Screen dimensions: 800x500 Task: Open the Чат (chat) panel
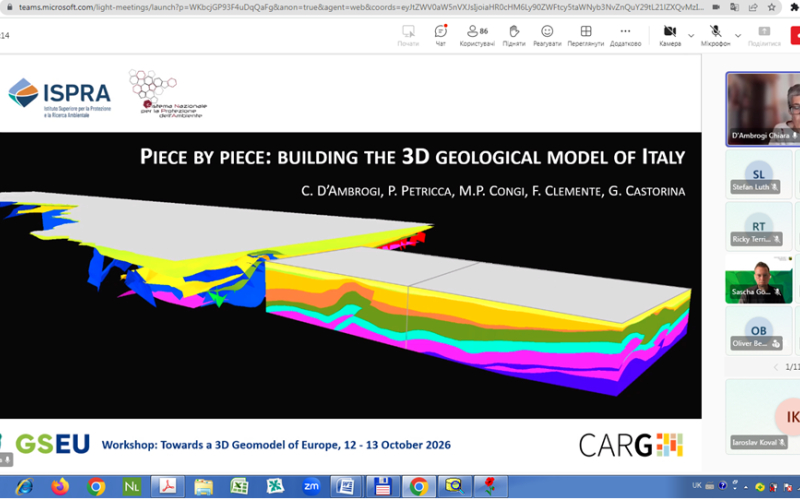click(x=440, y=35)
